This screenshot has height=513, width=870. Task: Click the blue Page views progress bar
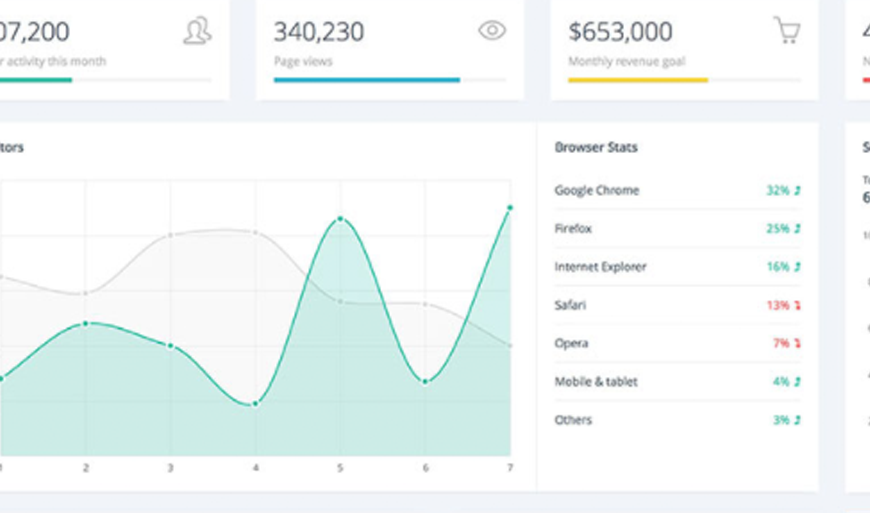[x=366, y=80]
